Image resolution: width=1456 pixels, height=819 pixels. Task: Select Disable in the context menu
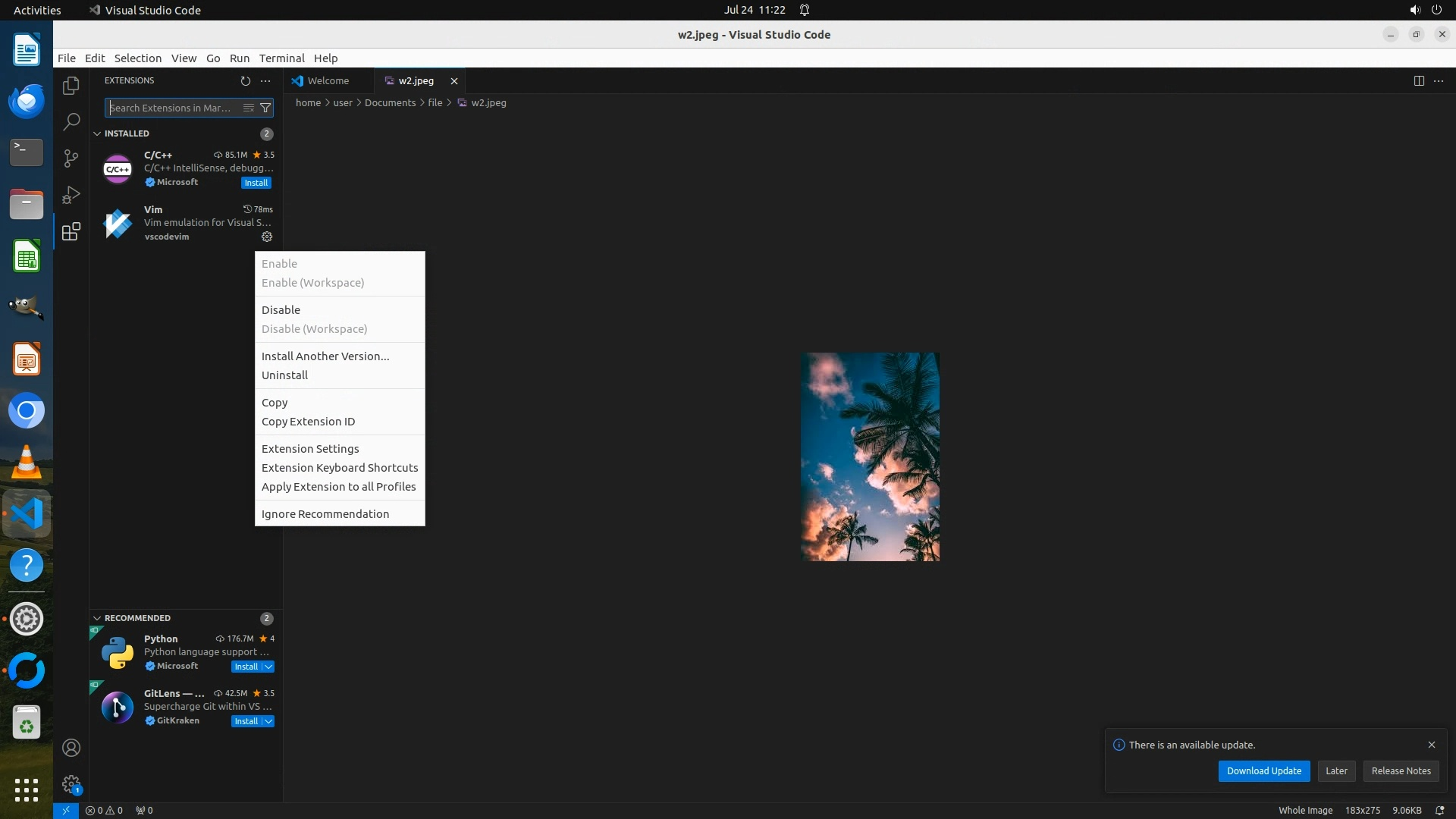(281, 309)
